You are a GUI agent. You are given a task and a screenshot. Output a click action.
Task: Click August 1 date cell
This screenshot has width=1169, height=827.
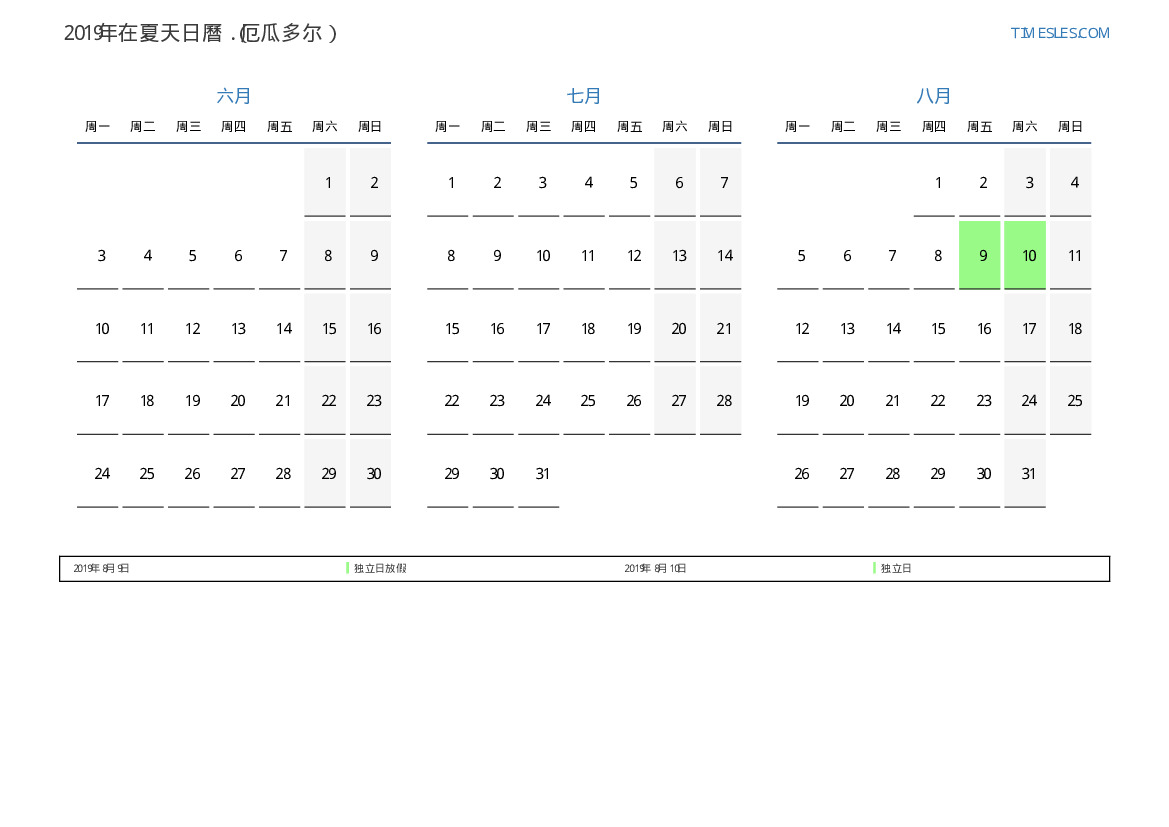935,182
